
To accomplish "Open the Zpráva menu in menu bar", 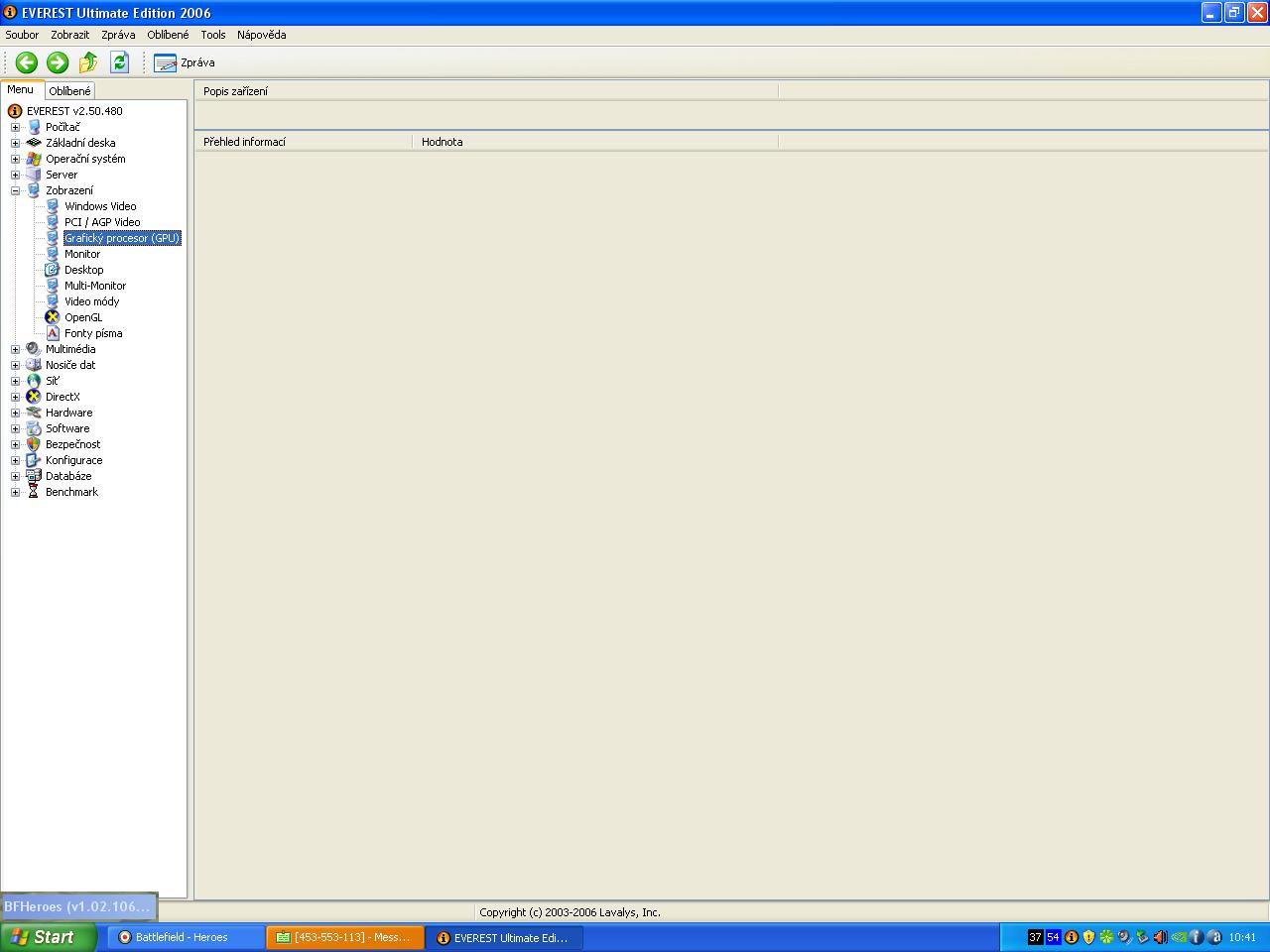I will (x=118, y=35).
